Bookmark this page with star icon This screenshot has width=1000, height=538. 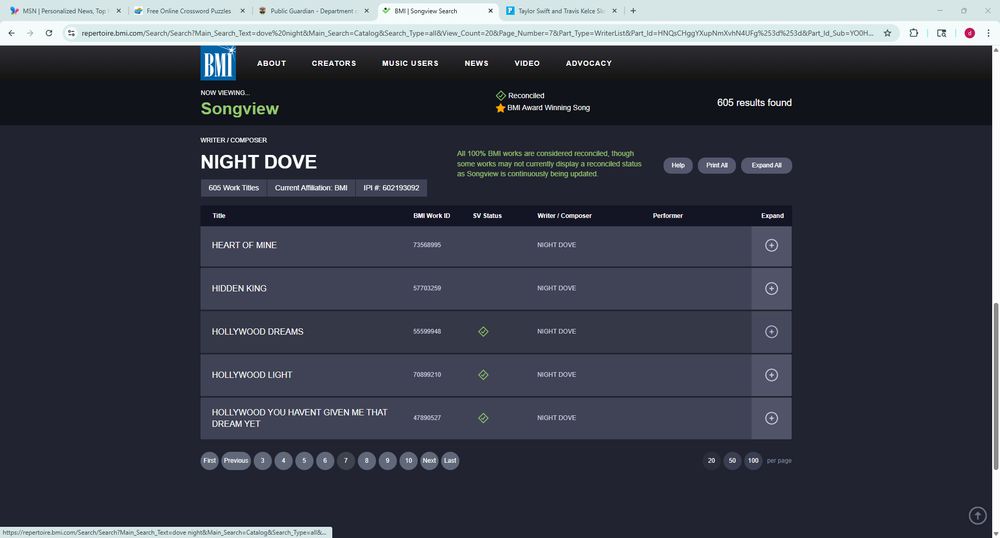tap(887, 33)
